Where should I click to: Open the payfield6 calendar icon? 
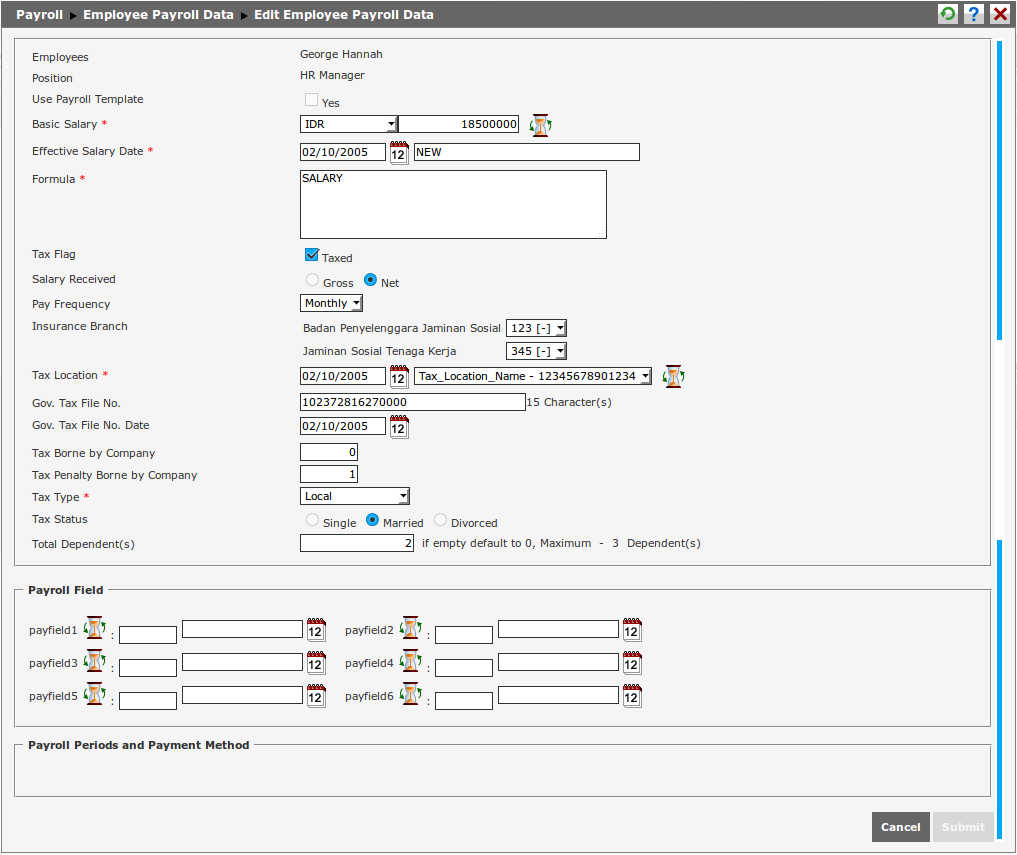(x=632, y=696)
